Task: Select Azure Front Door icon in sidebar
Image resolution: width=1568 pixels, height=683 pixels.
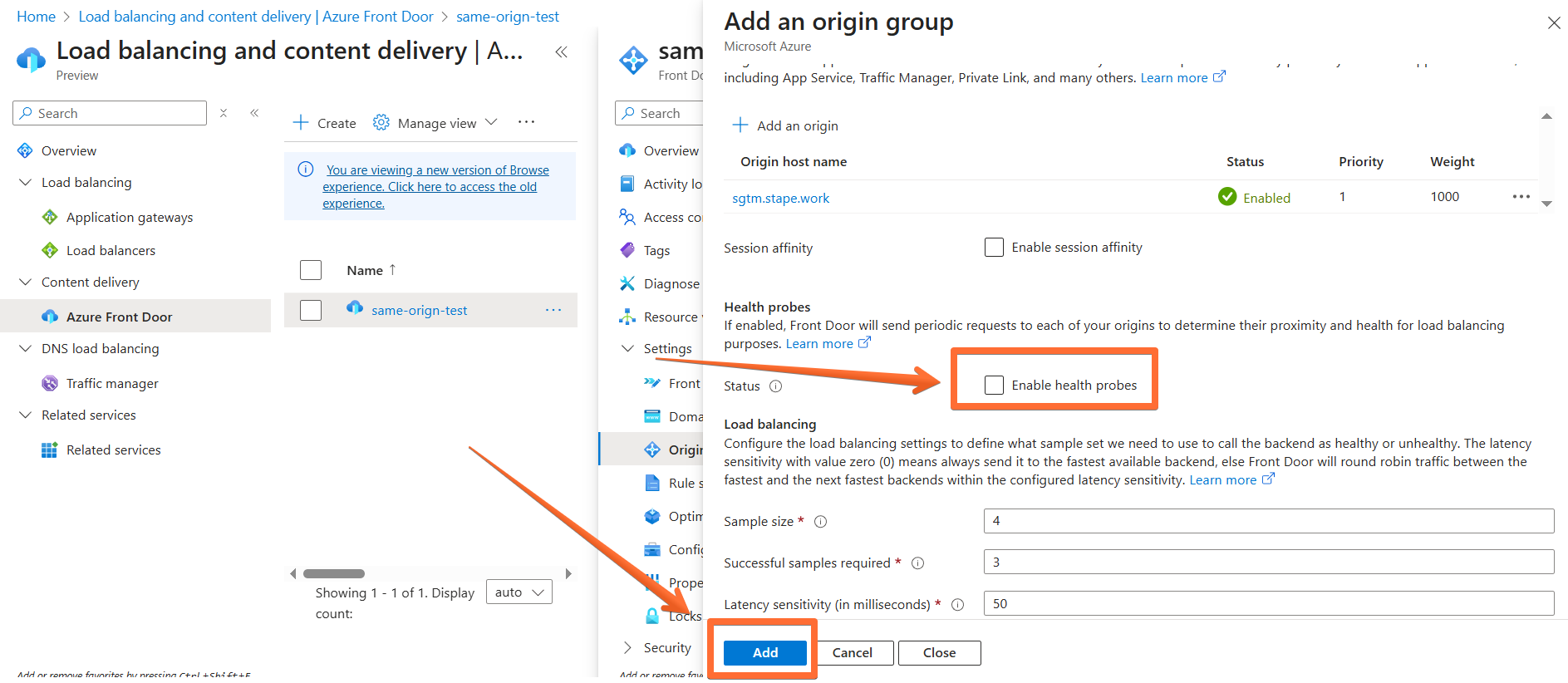Action: pos(50,317)
